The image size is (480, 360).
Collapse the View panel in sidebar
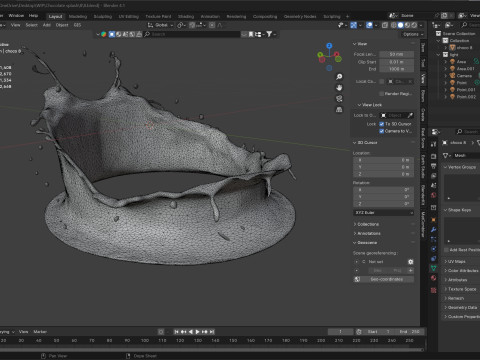(x=360, y=44)
